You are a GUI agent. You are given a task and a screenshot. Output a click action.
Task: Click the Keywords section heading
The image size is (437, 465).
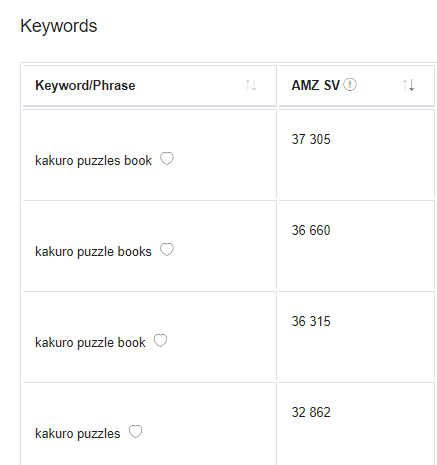(59, 26)
